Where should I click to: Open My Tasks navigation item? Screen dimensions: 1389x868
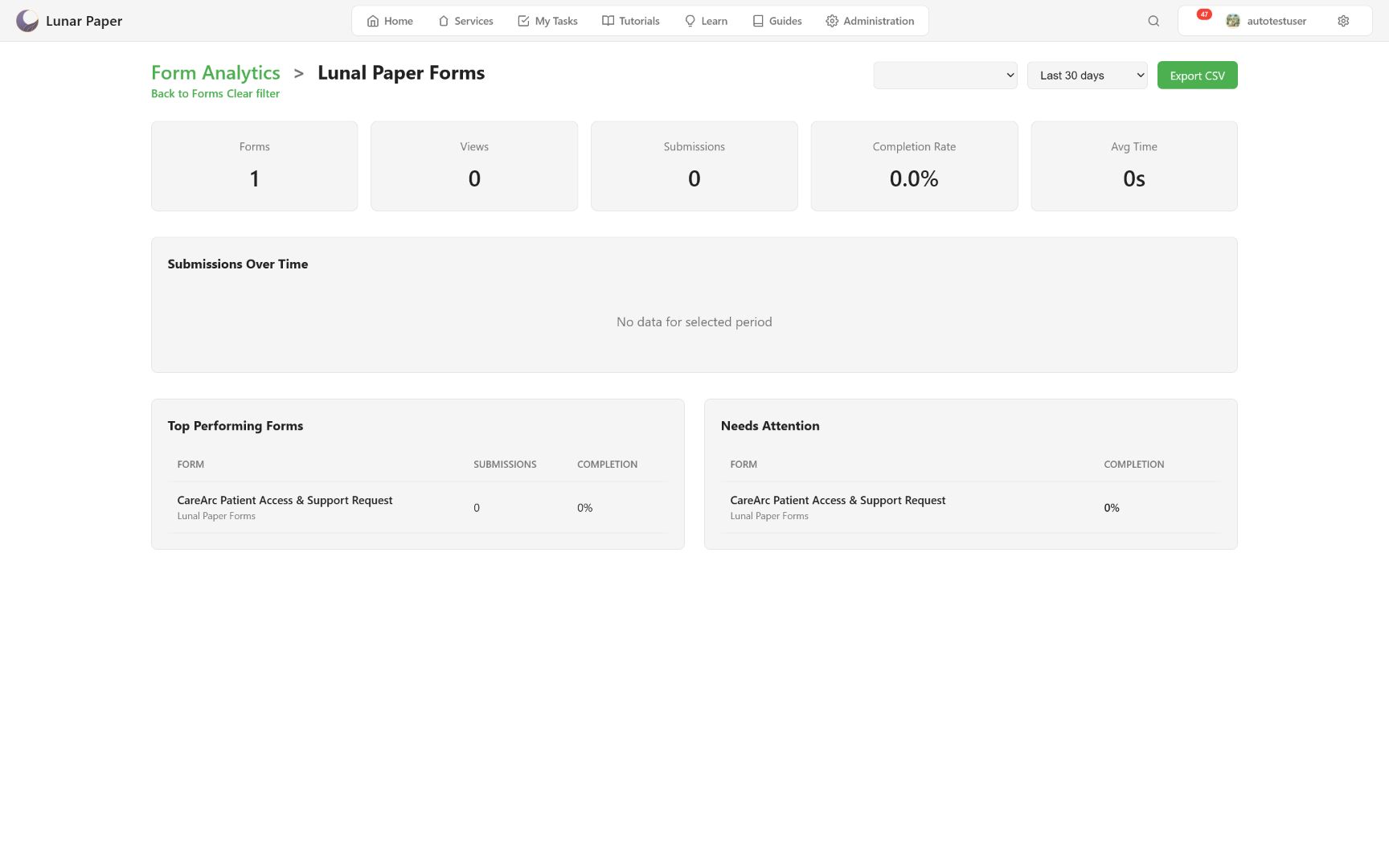point(547,21)
